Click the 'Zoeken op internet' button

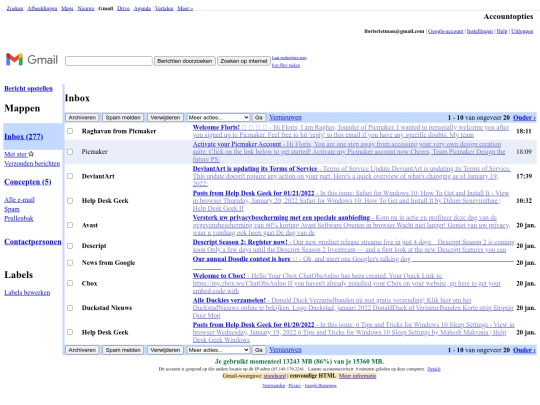click(x=244, y=61)
